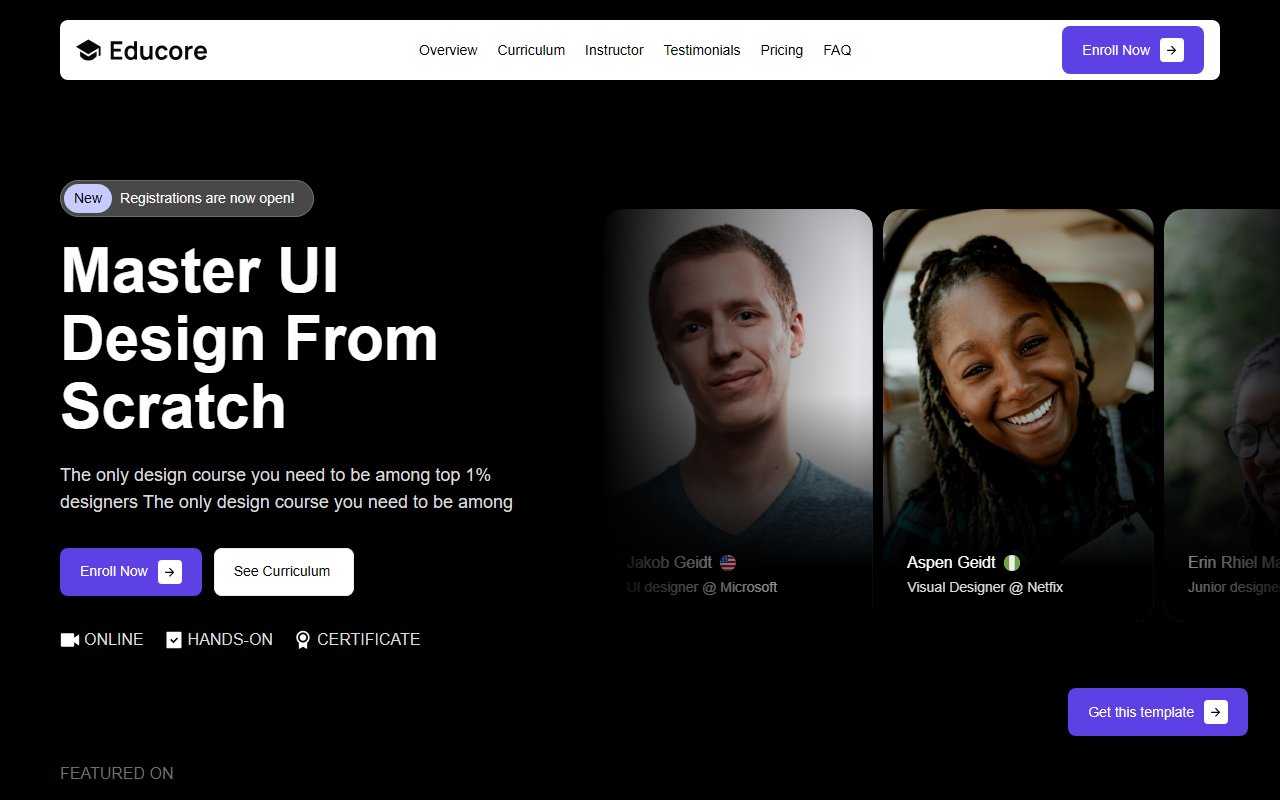Click the arrow icon in the hero Enroll Now button
Screen dimensions: 1280x800
coord(172,571)
